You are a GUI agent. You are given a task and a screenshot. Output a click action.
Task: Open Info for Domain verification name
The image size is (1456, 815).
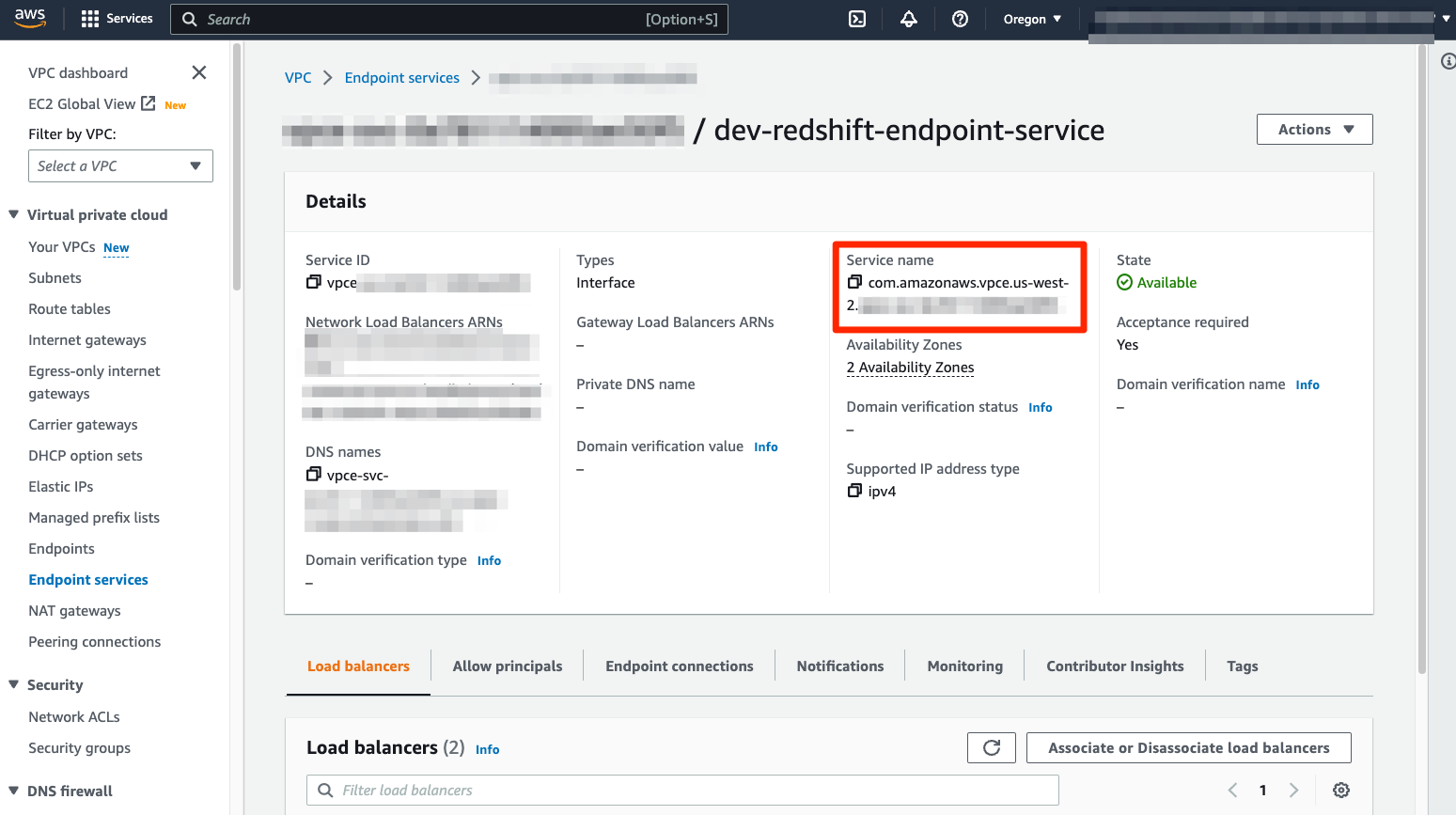tap(1307, 384)
